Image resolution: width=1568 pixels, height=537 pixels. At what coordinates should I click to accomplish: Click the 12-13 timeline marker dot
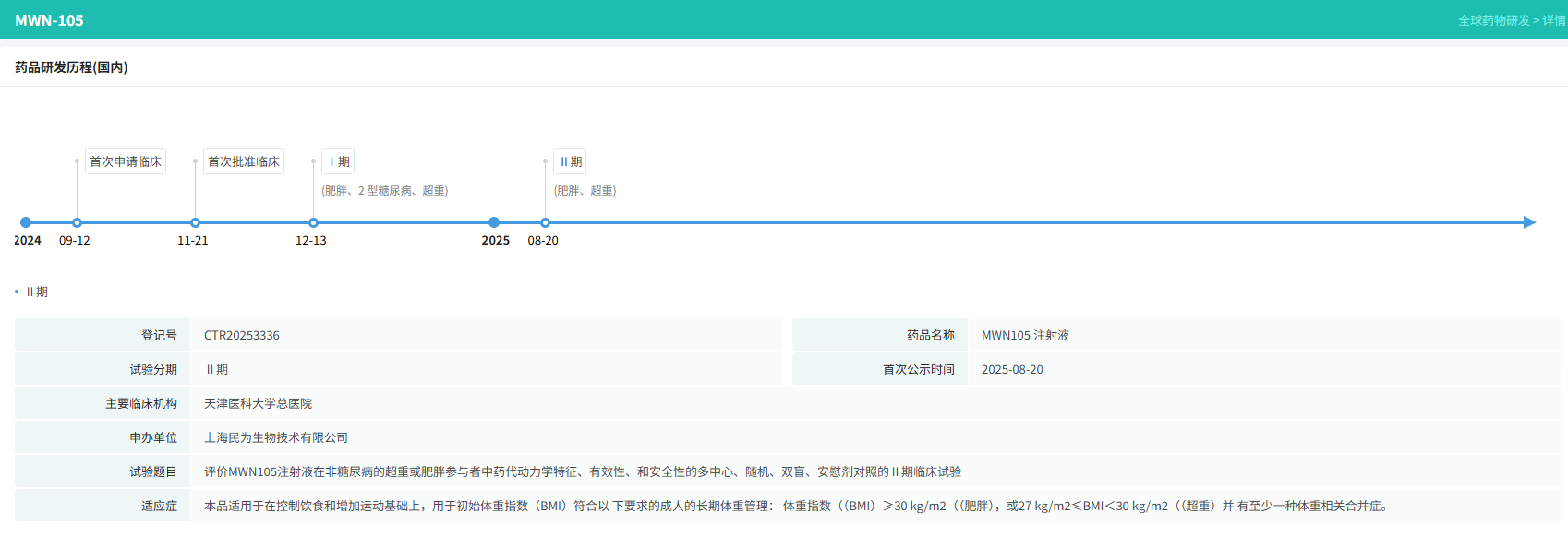coord(313,222)
